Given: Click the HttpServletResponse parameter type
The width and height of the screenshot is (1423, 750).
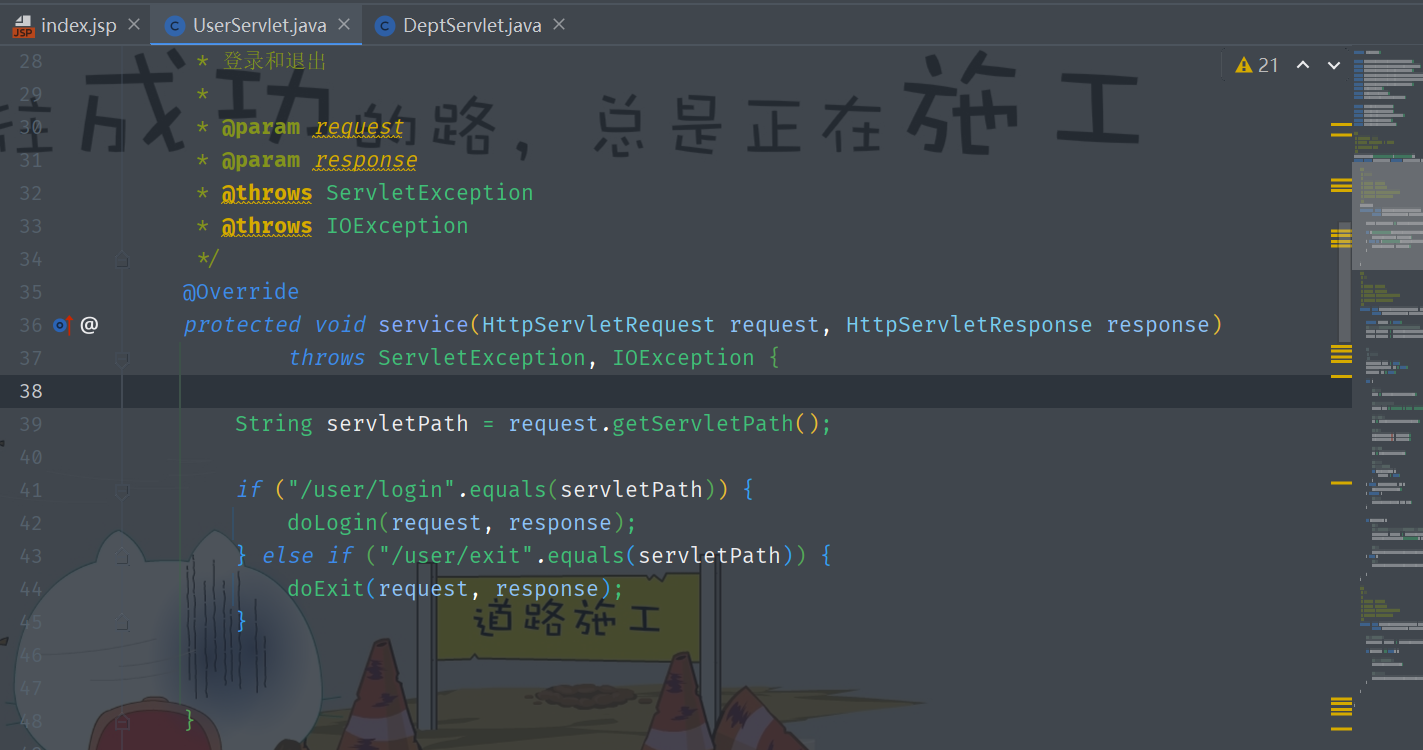Looking at the screenshot, I should [x=969, y=325].
